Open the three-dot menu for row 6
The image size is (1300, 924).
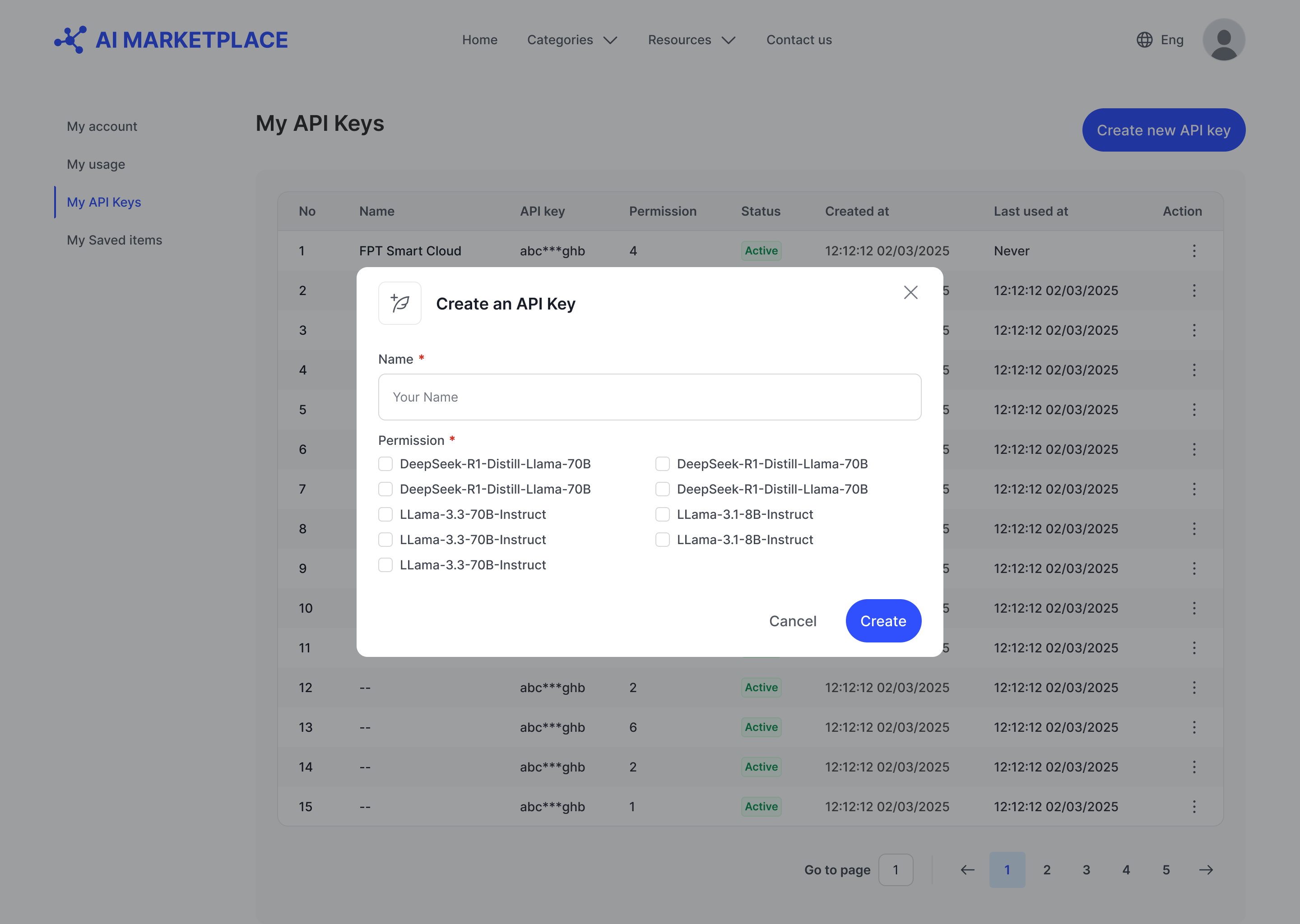(x=1194, y=449)
